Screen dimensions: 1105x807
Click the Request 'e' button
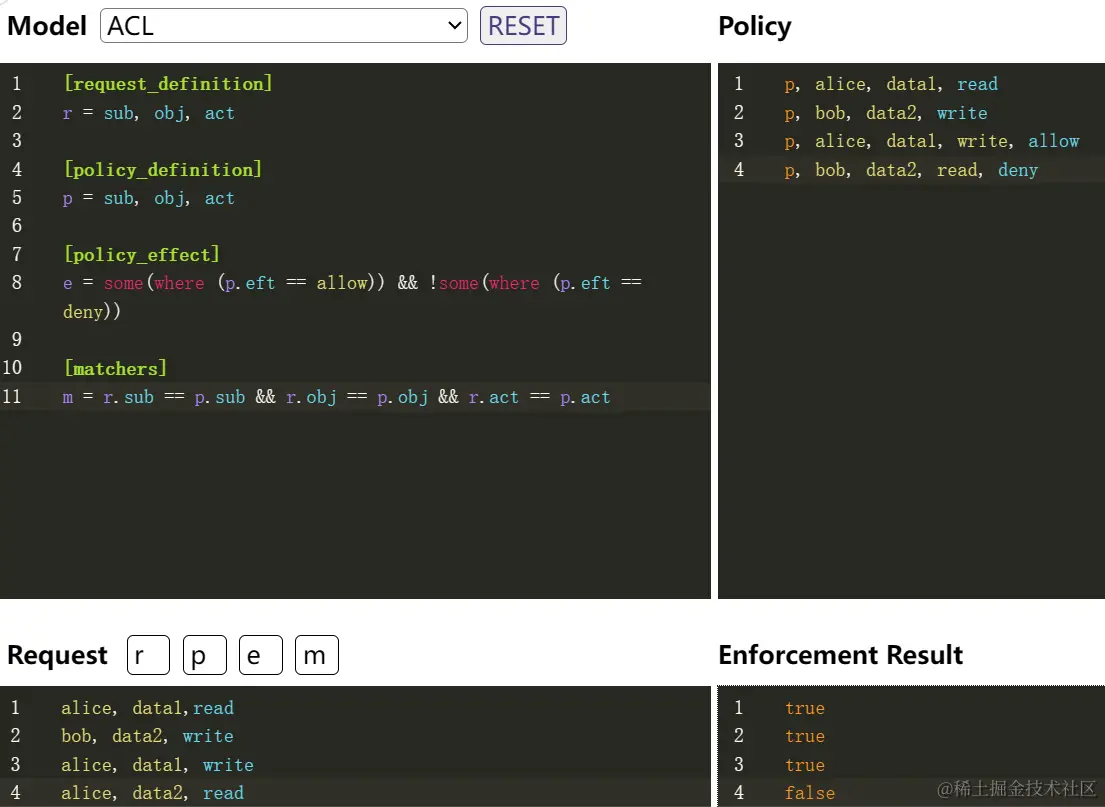(x=261, y=655)
